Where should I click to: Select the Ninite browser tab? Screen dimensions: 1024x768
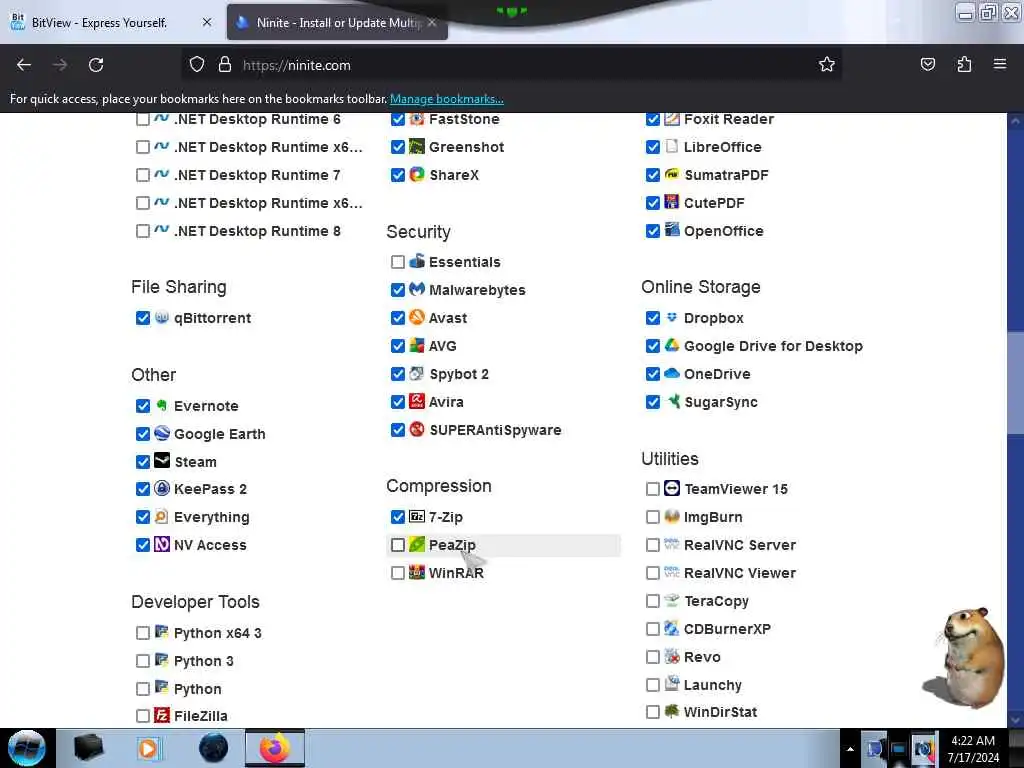pos(337,23)
